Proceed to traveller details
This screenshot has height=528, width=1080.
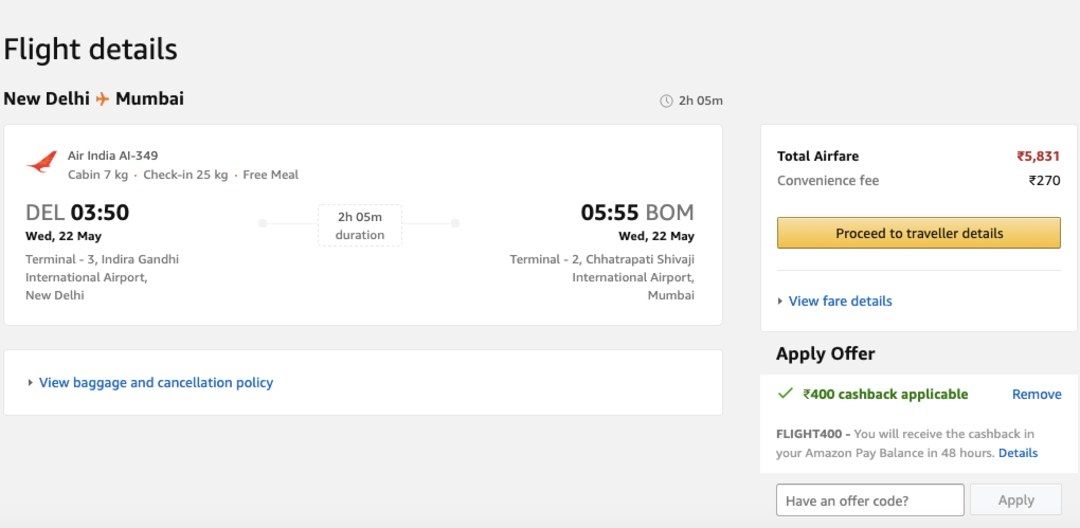click(919, 233)
